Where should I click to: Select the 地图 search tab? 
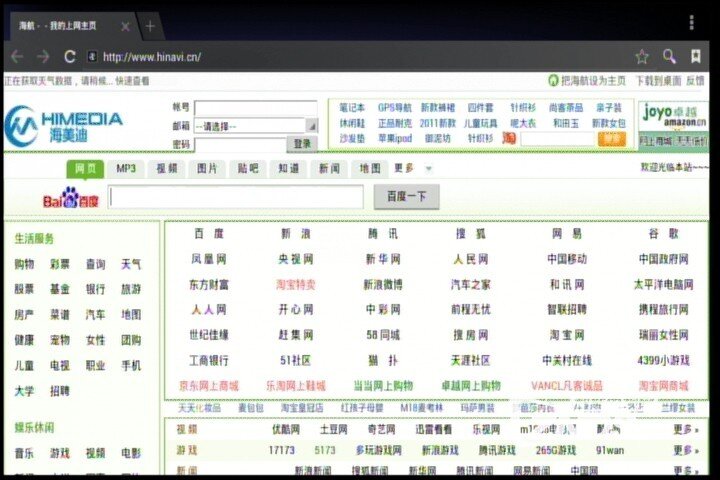370,169
